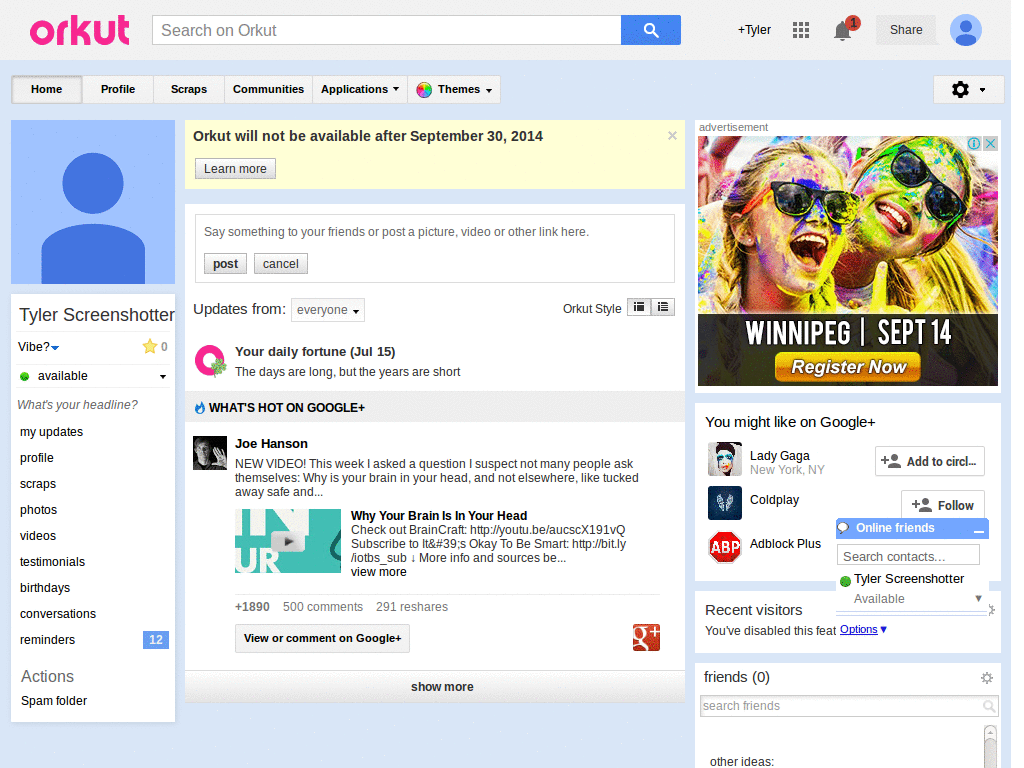
Task: Open the notifications bell icon
Action: [843, 31]
